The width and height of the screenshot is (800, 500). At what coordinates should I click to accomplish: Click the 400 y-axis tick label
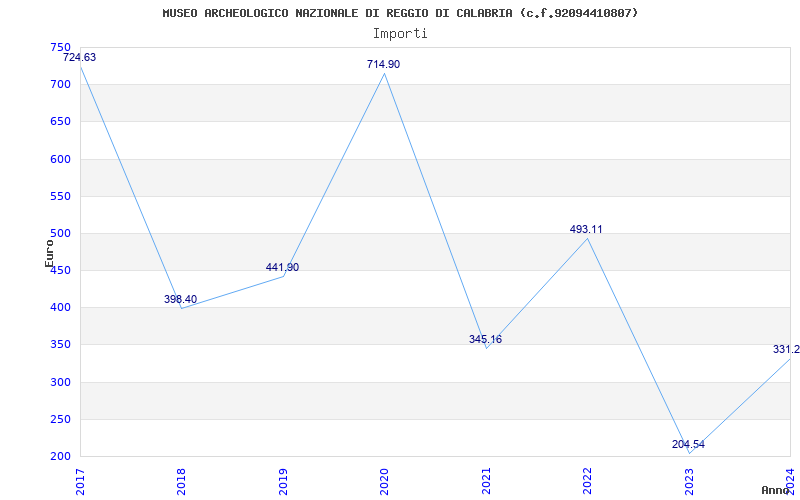(x=61, y=308)
